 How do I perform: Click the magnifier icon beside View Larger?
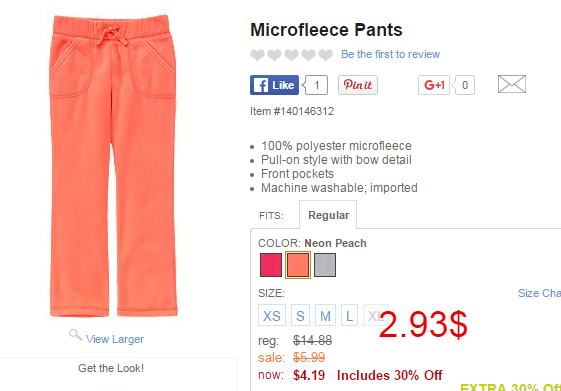[75, 335]
